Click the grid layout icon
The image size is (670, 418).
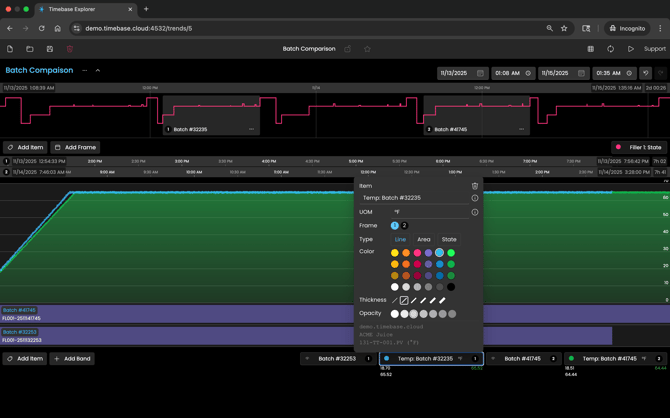[590, 49]
